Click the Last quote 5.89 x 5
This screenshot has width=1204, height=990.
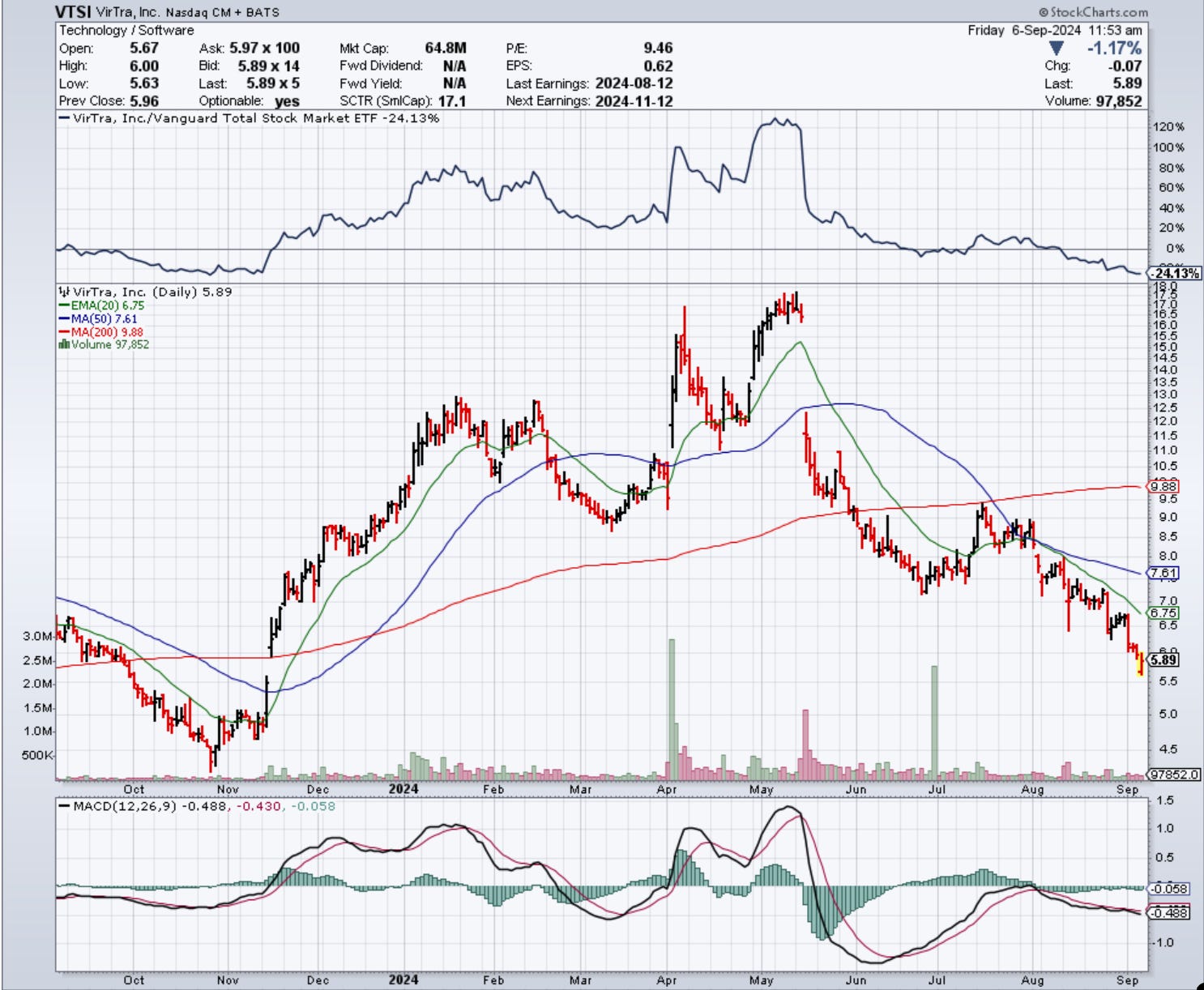273,83
